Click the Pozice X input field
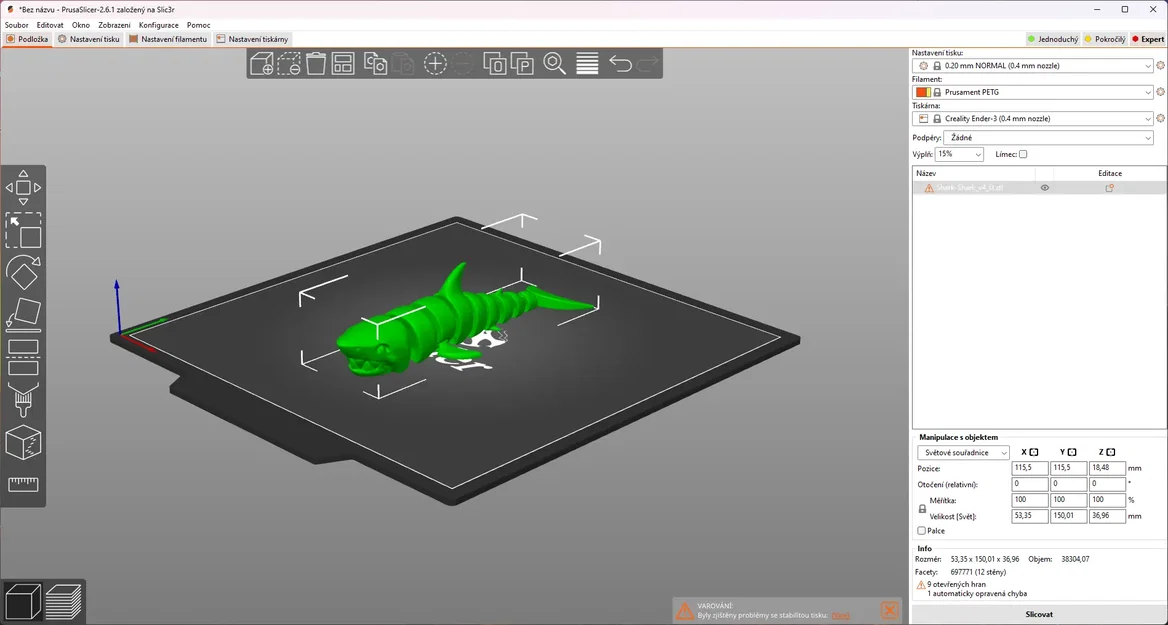 point(1029,469)
